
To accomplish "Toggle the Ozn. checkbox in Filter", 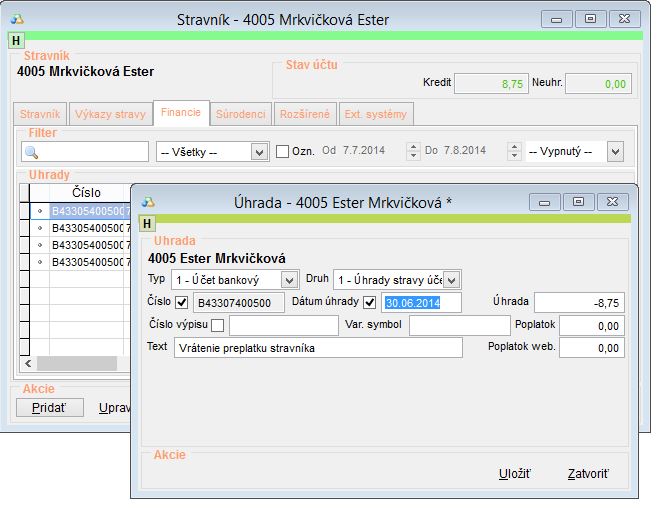I will click(282, 151).
